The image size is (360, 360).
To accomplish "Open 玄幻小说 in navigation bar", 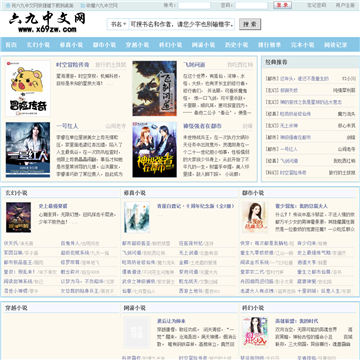I will pyautogui.click(x=38, y=45).
